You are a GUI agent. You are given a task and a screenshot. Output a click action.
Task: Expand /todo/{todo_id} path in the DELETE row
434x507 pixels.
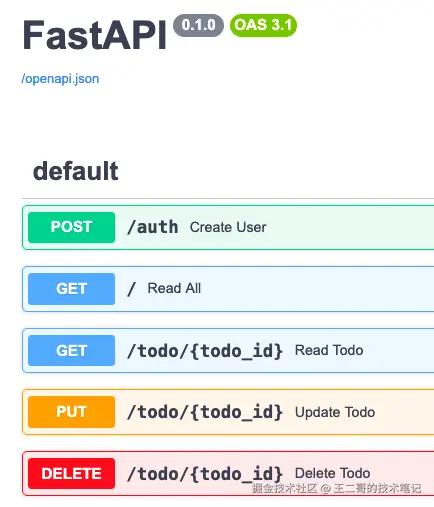(x=205, y=474)
